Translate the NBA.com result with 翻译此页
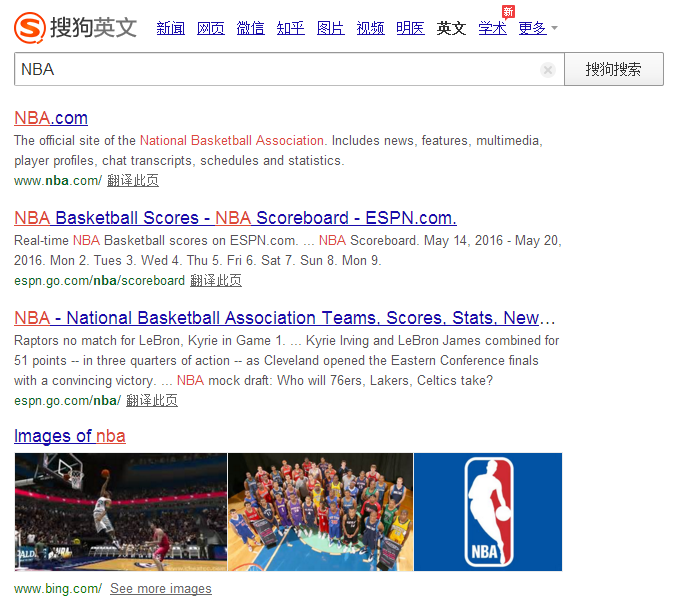This screenshot has width=681, height=609. click(x=133, y=181)
